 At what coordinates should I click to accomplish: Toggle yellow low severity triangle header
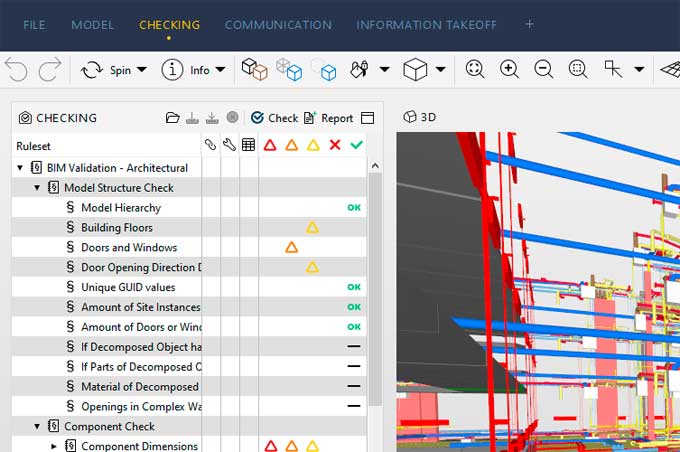coord(314,145)
